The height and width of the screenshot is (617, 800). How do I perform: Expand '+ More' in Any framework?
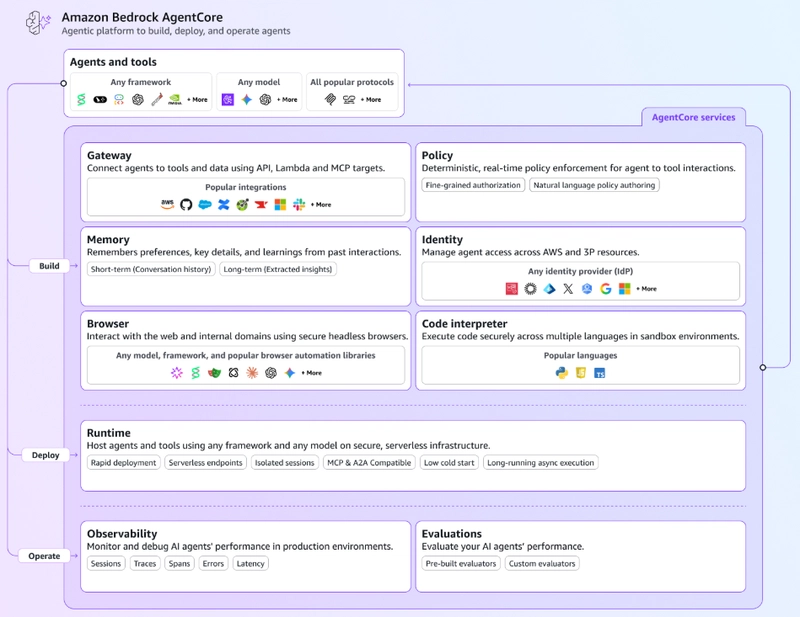[197, 100]
